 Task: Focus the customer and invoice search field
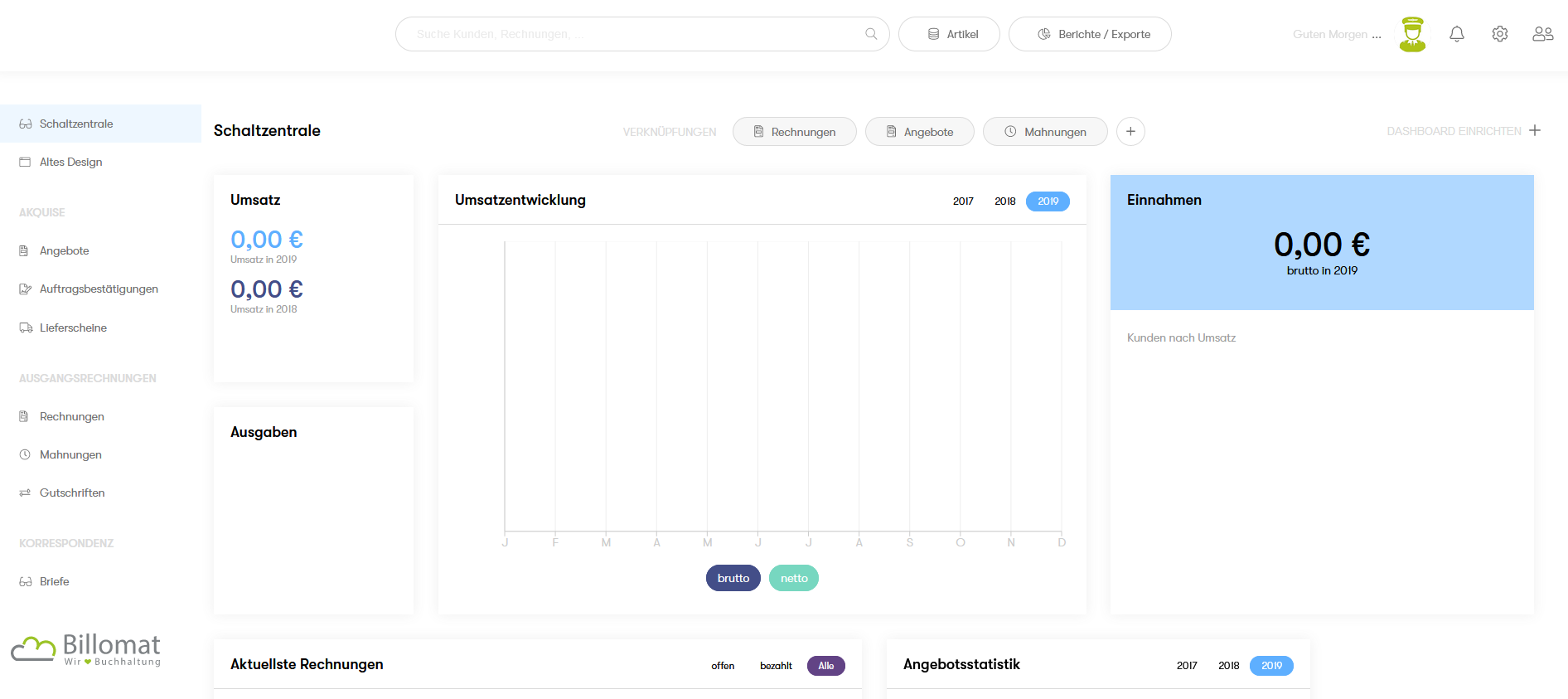[x=630, y=34]
